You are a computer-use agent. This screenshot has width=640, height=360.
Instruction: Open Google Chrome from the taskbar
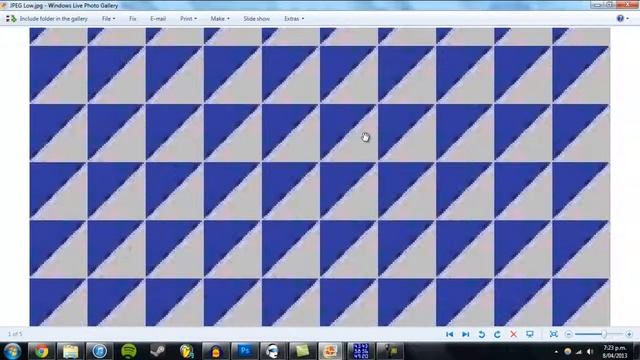coord(41,351)
